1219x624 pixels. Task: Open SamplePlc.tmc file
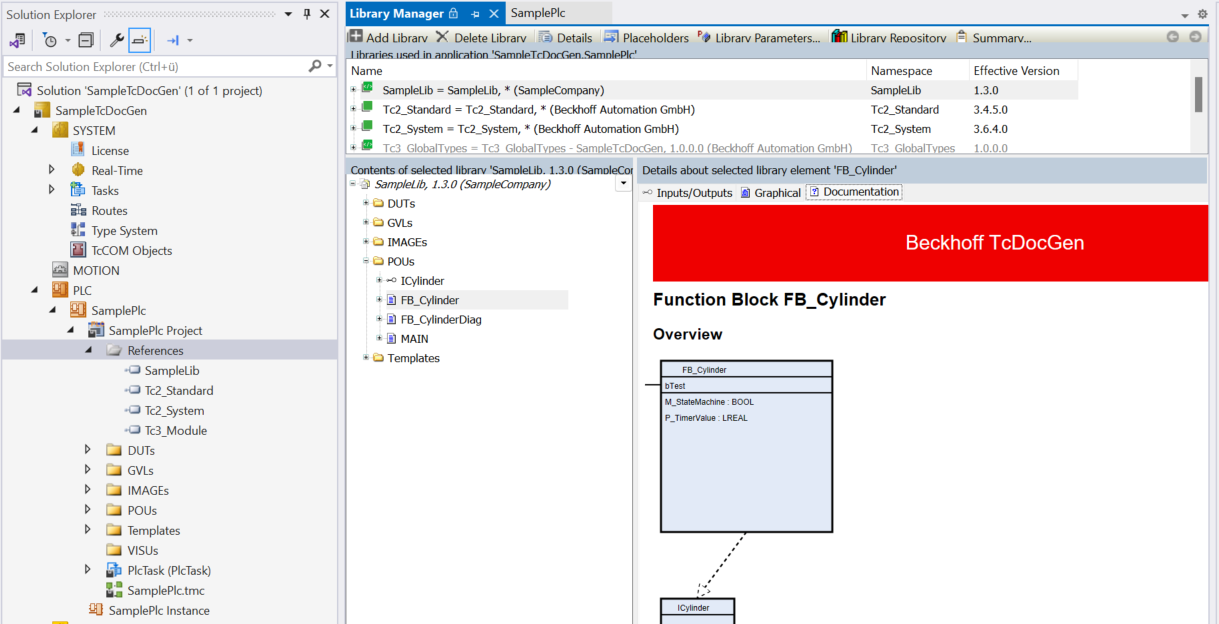tap(166, 590)
